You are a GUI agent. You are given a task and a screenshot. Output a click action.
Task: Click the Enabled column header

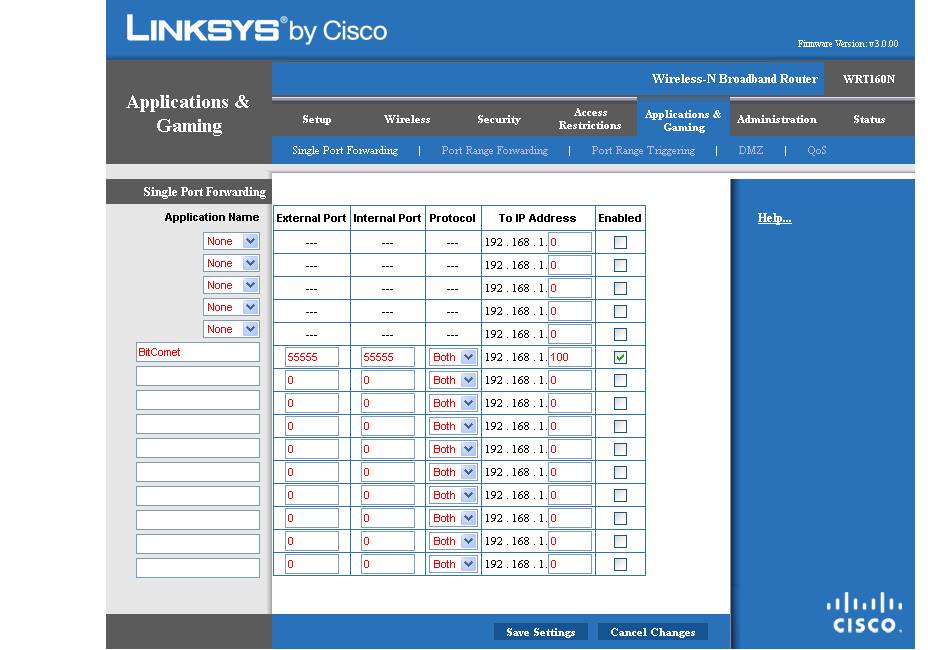tap(620, 218)
